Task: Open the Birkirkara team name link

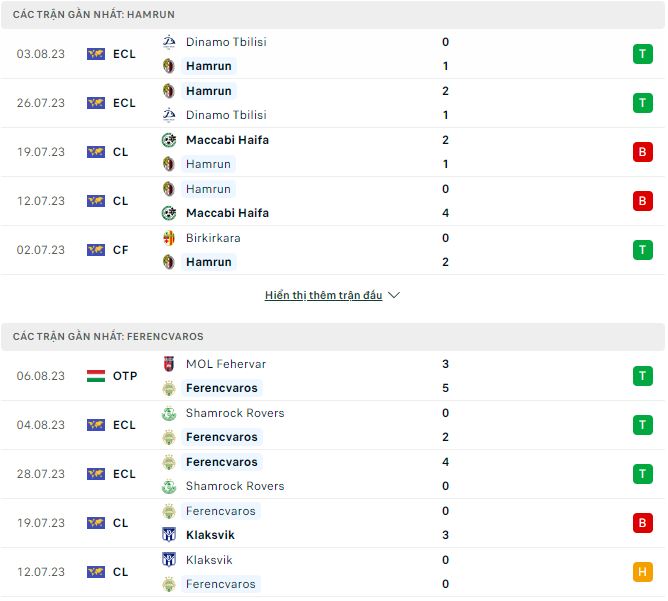Action: coord(213,238)
